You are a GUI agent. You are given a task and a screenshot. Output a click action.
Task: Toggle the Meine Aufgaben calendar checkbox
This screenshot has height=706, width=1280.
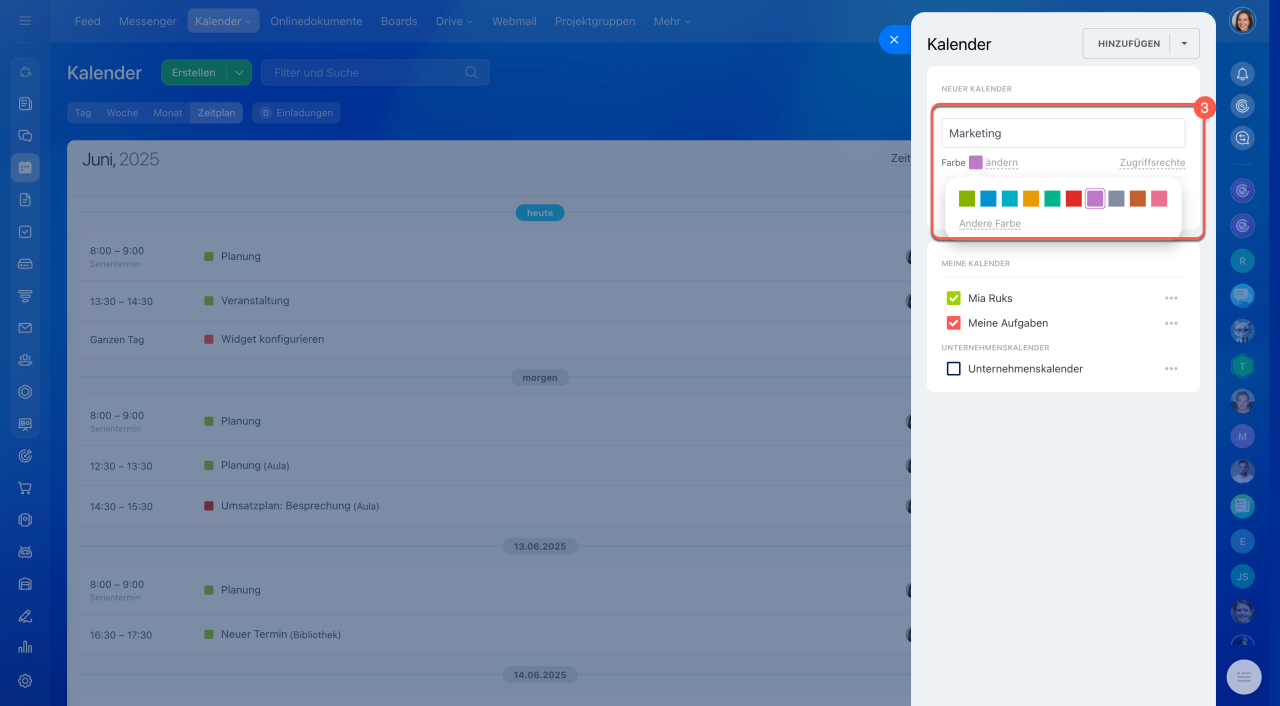(x=953, y=323)
